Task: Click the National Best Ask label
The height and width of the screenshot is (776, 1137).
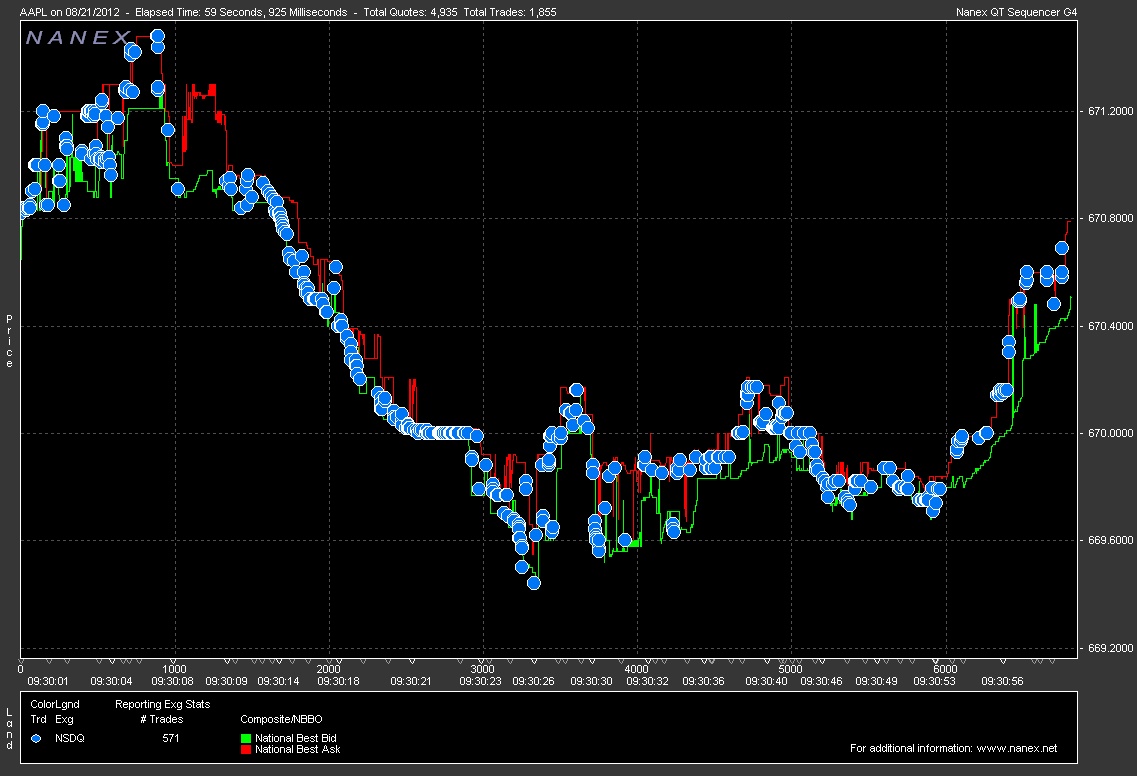Action: (297, 749)
